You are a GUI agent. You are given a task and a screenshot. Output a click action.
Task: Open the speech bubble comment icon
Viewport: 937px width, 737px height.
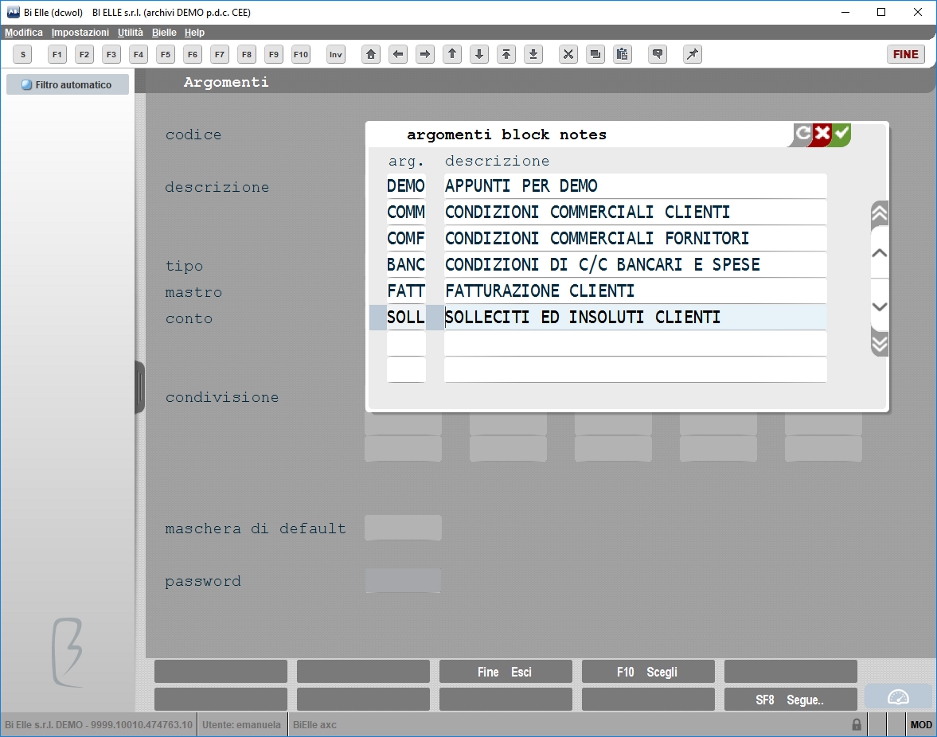point(657,54)
